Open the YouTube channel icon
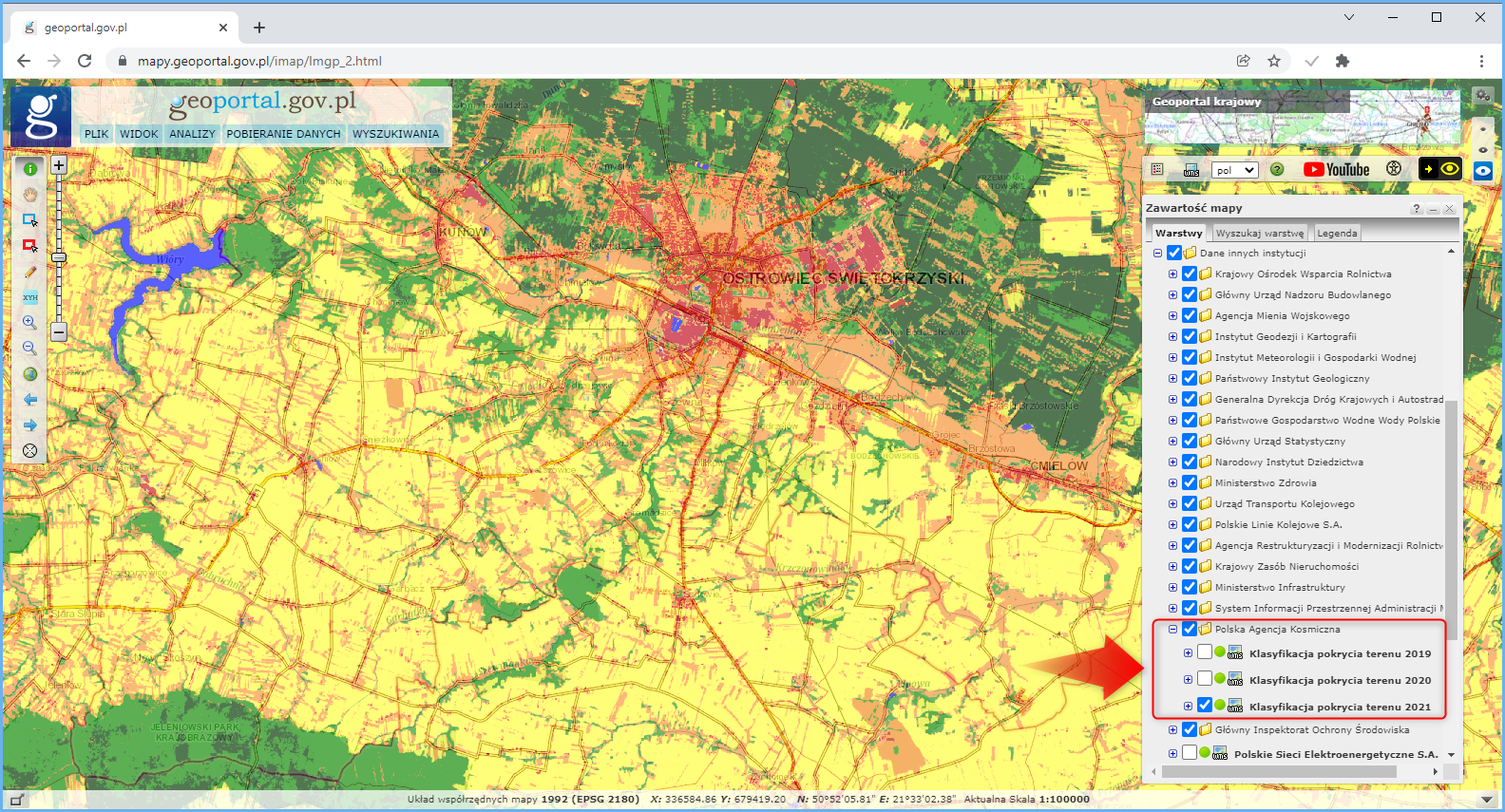The height and width of the screenshot is (812, 1505). tap(1336, 170)
